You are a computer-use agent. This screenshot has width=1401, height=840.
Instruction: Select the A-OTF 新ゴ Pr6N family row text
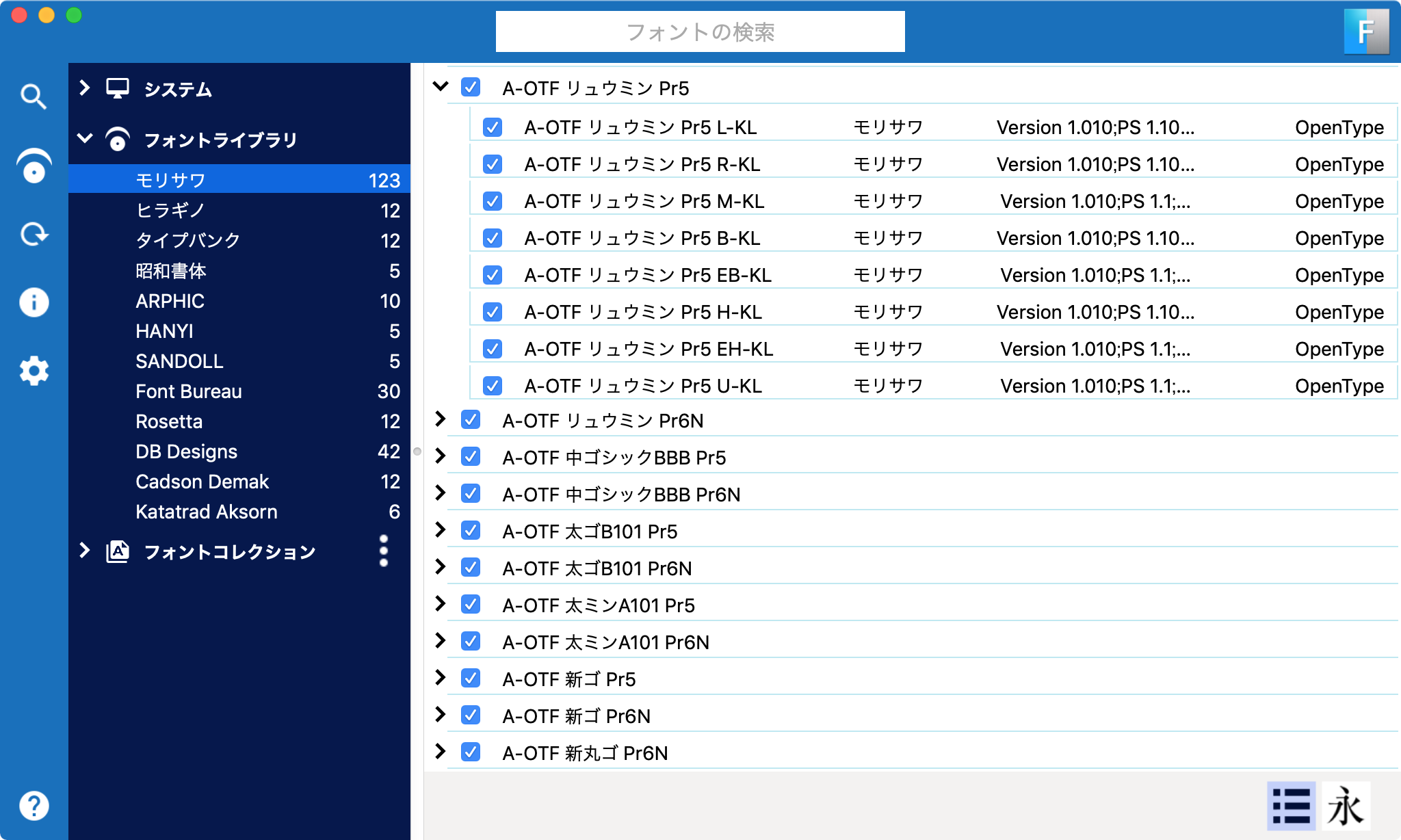[576, 716]
